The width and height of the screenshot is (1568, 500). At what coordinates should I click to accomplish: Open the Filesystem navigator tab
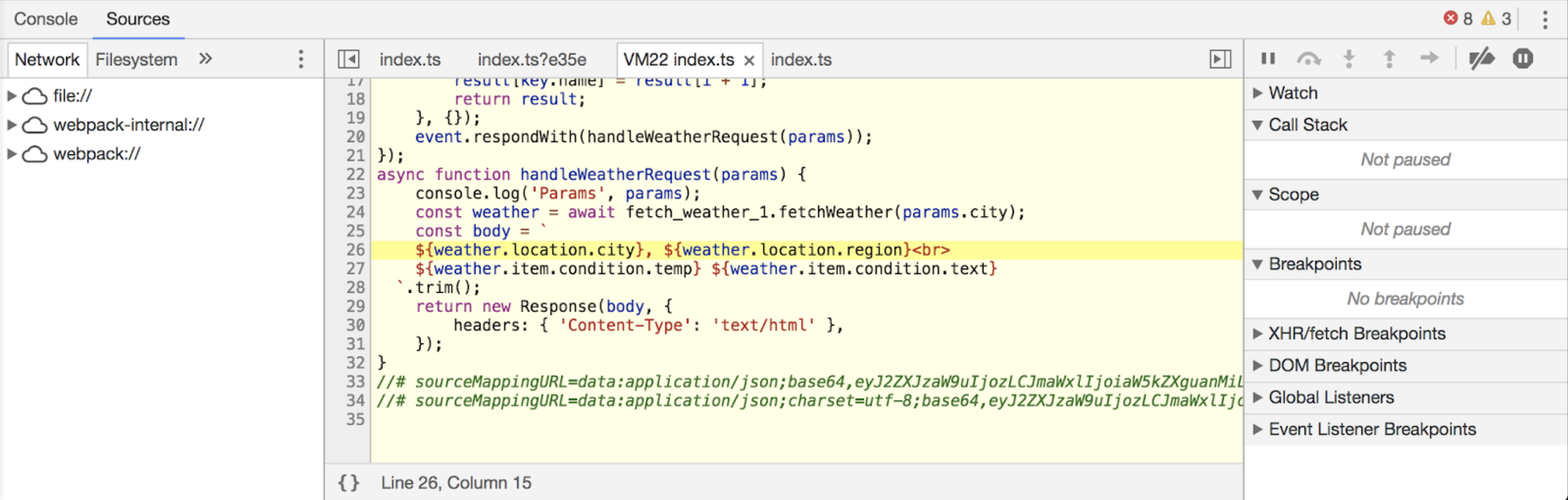(136, 60)
